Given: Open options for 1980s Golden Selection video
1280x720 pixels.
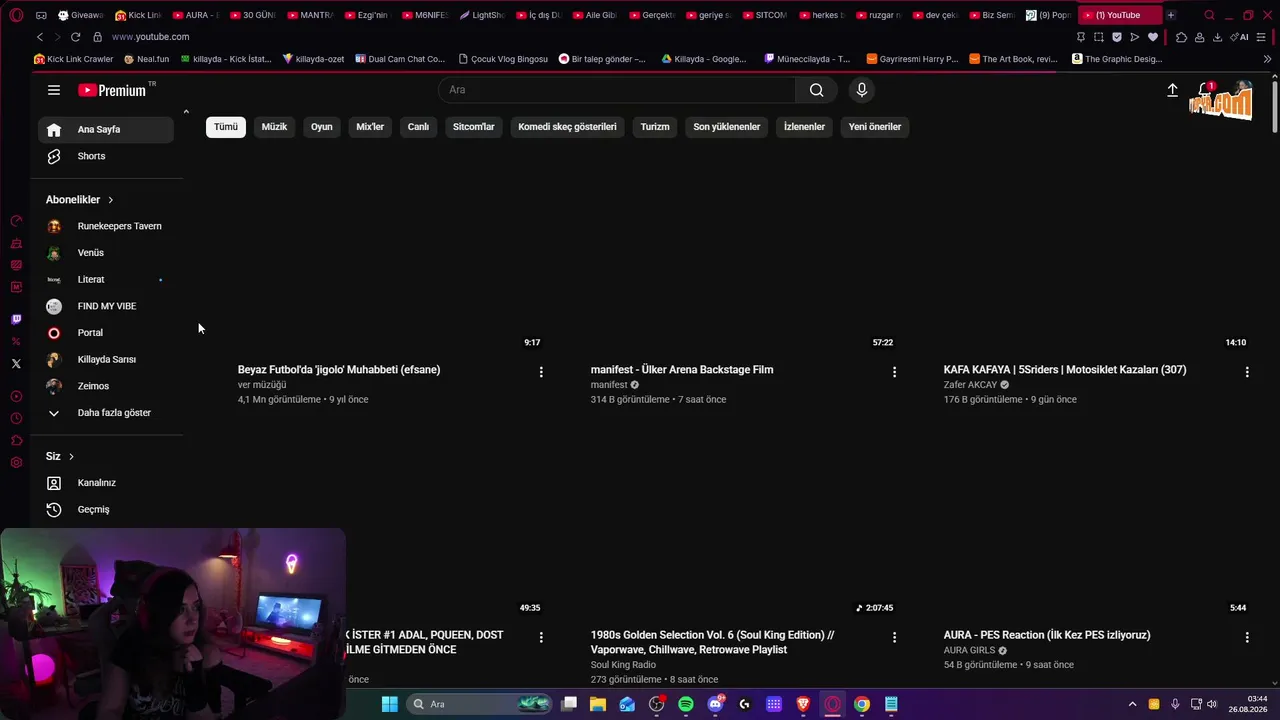Looking at the screenshot, I should point(894,637).
